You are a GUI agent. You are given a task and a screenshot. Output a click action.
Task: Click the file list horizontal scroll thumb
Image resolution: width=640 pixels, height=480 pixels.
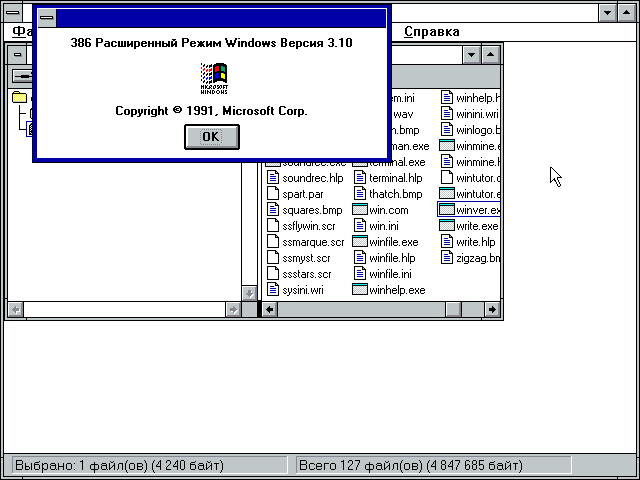coord(453,309)
